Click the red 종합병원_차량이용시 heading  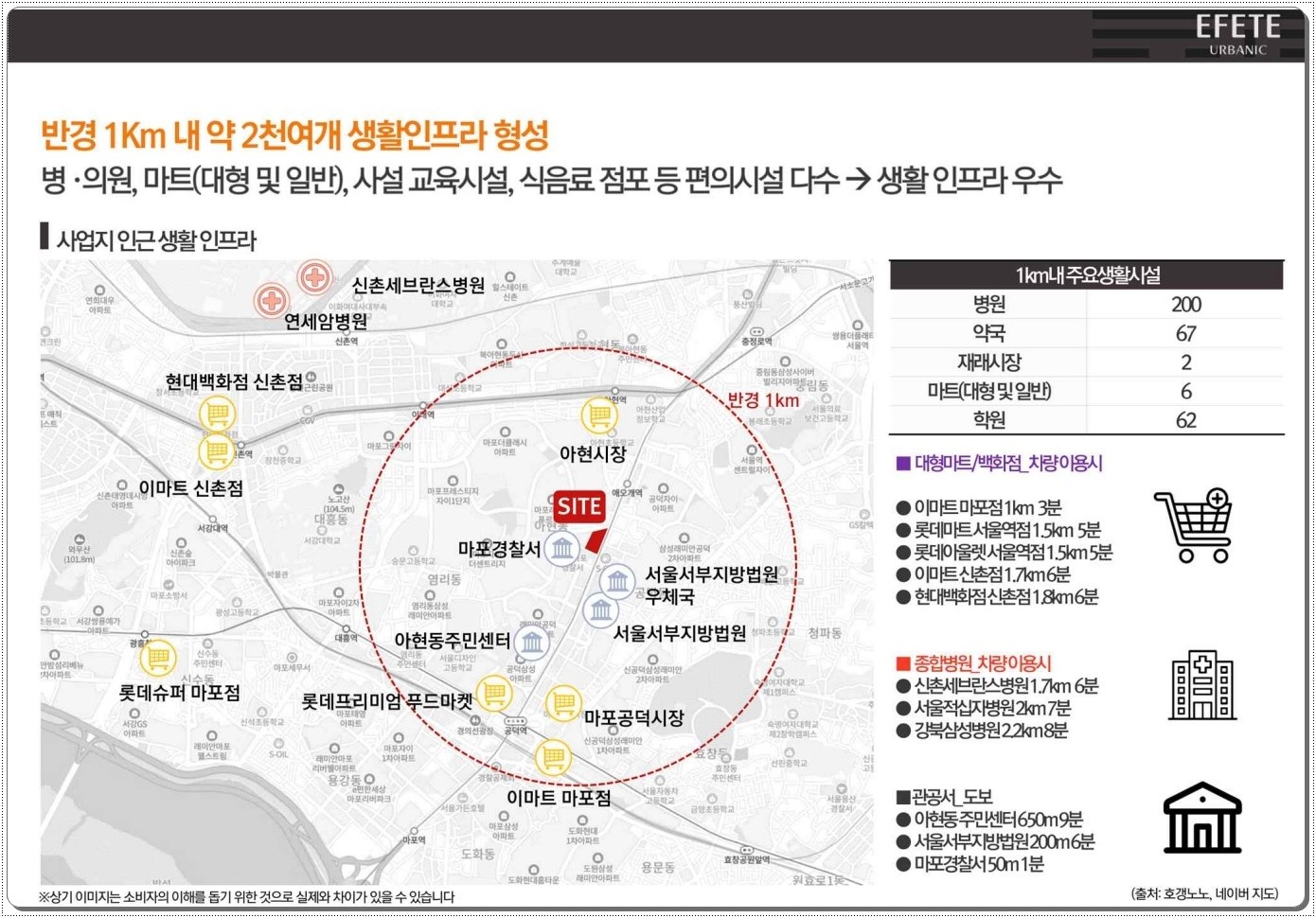973,663
